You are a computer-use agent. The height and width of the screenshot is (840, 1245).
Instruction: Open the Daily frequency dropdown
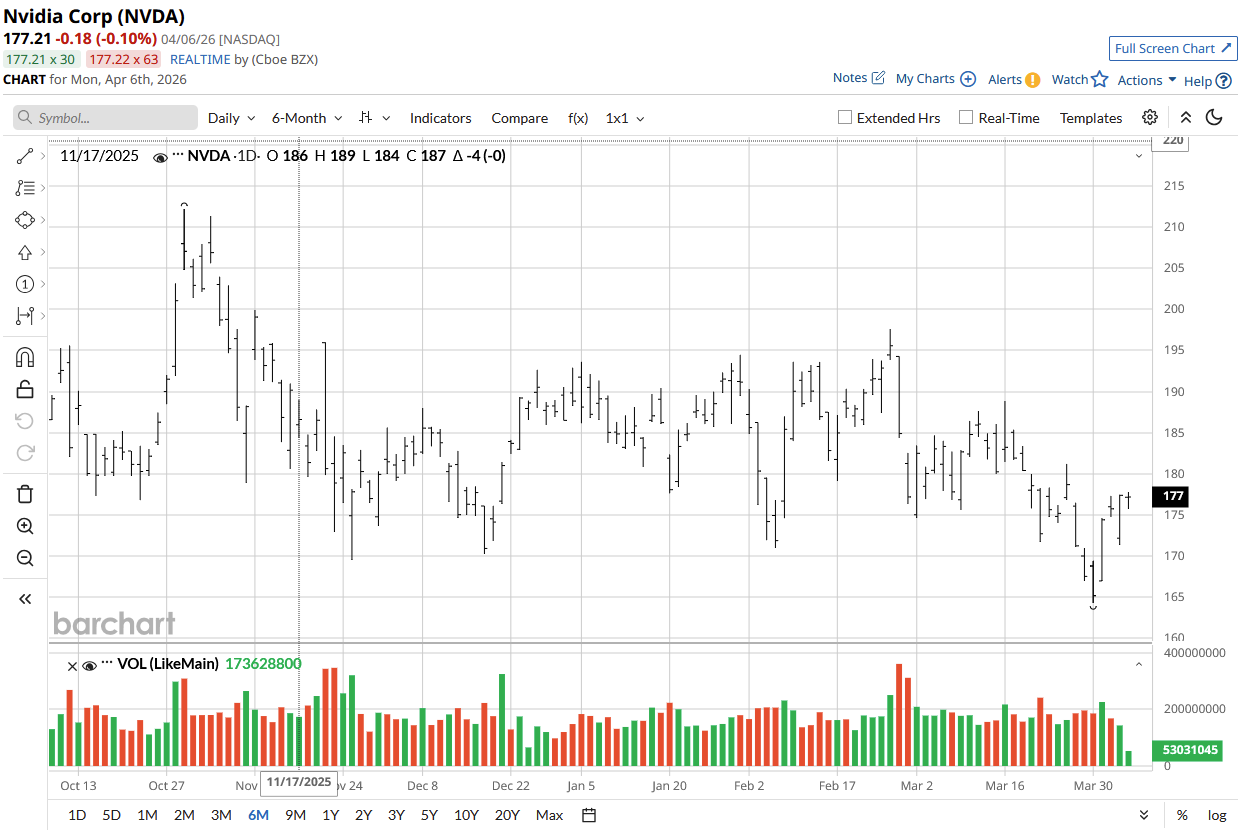(231, 117)
